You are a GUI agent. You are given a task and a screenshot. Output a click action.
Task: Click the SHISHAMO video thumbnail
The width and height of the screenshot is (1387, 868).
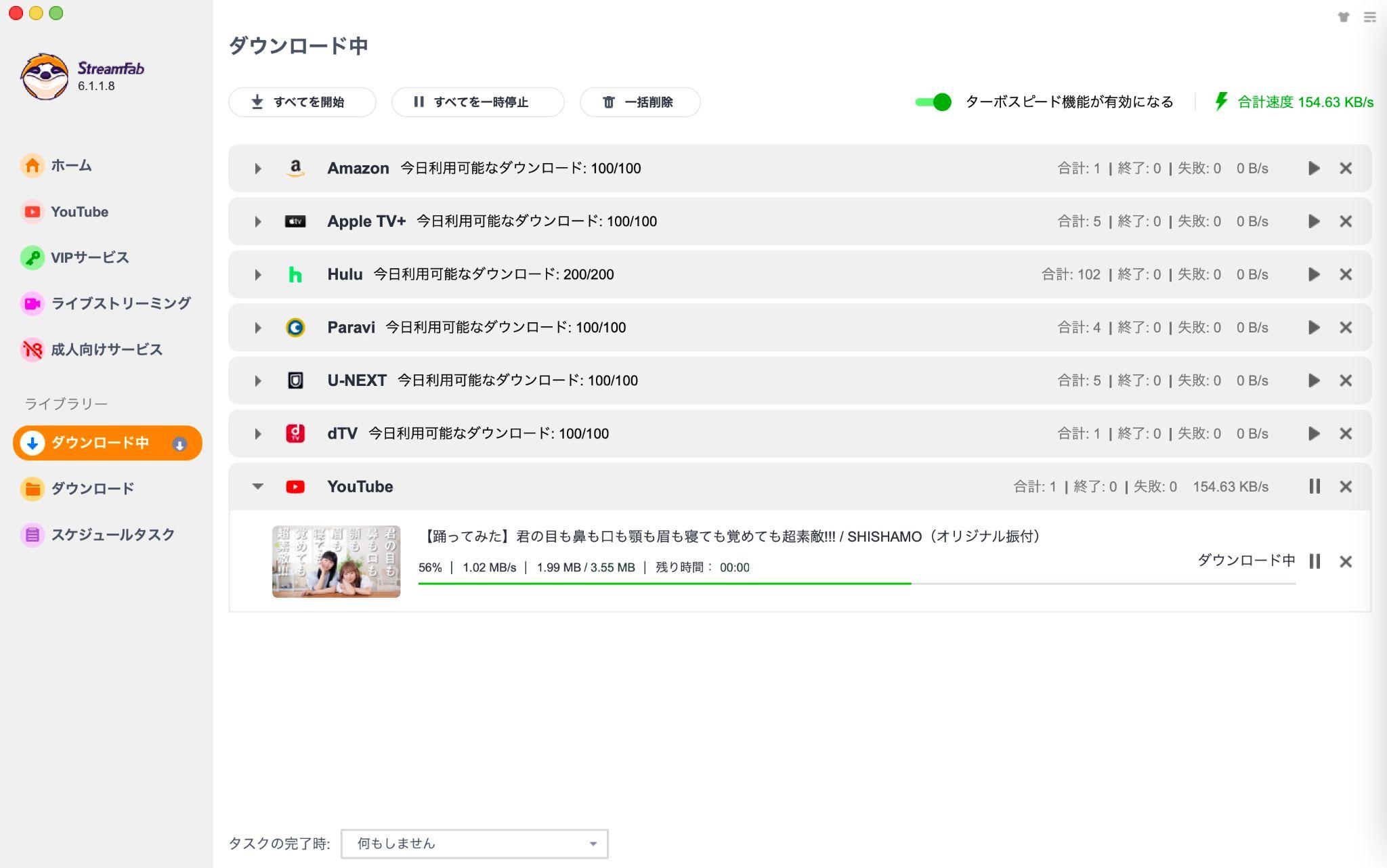[336, 561]
